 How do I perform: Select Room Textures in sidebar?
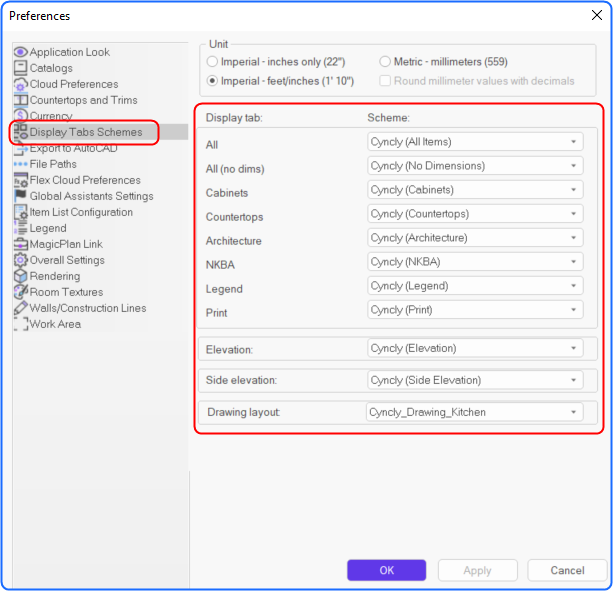click(x=66, y=292)
